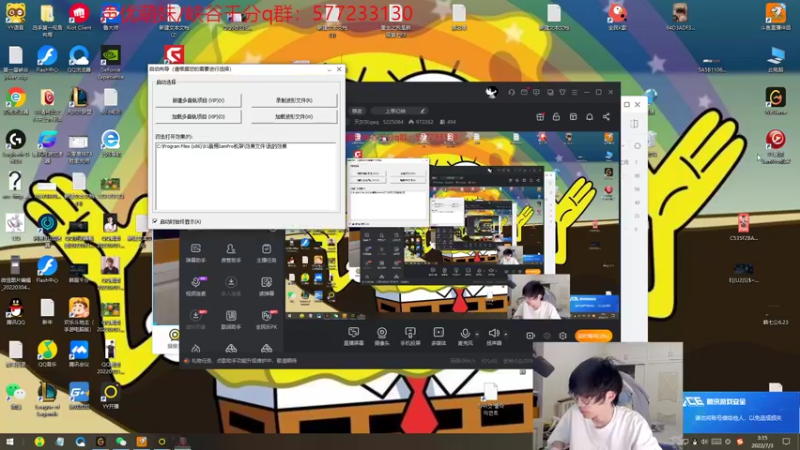Open the 房管助手 tool in side panel
800x450 pixels.
point(231,253)
